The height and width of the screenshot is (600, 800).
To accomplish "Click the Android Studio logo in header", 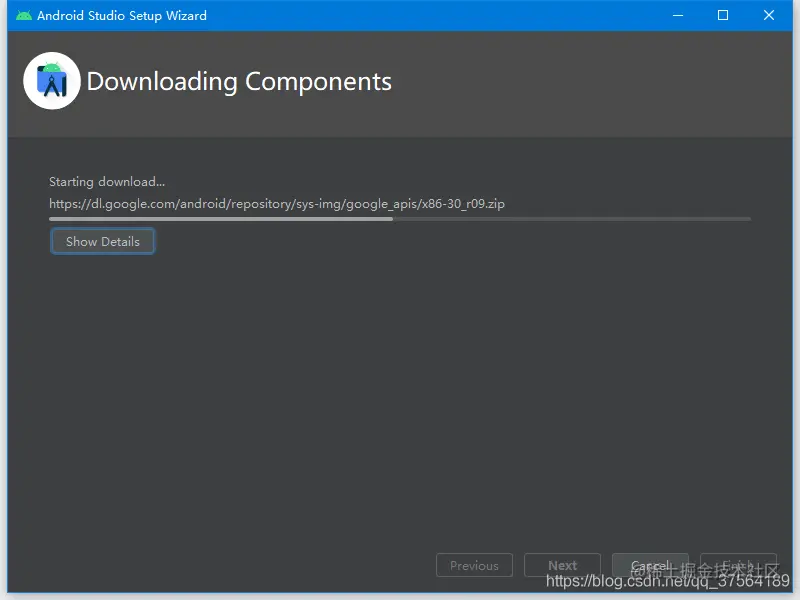I will (52, 81).
